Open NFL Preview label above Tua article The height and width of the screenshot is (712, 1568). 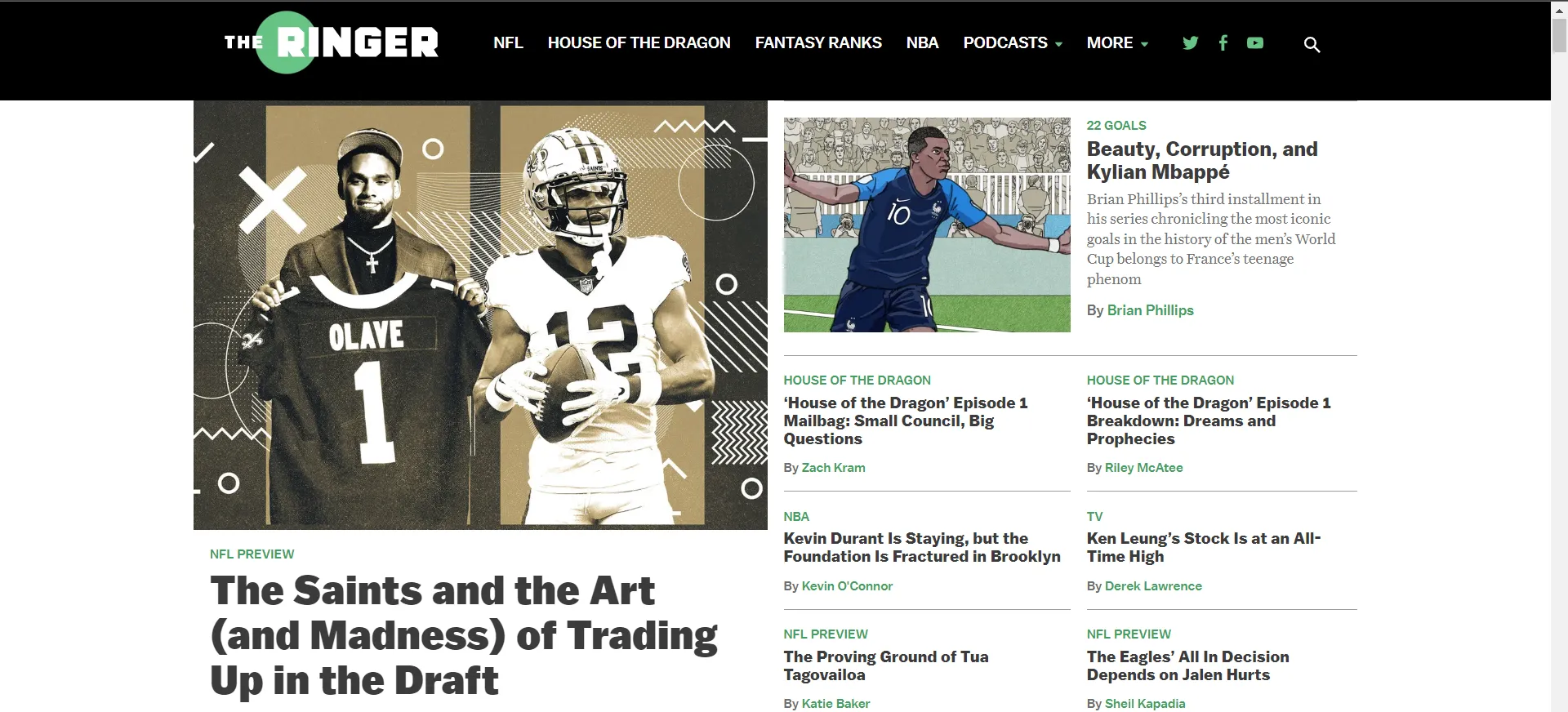[x=826, y=634]
